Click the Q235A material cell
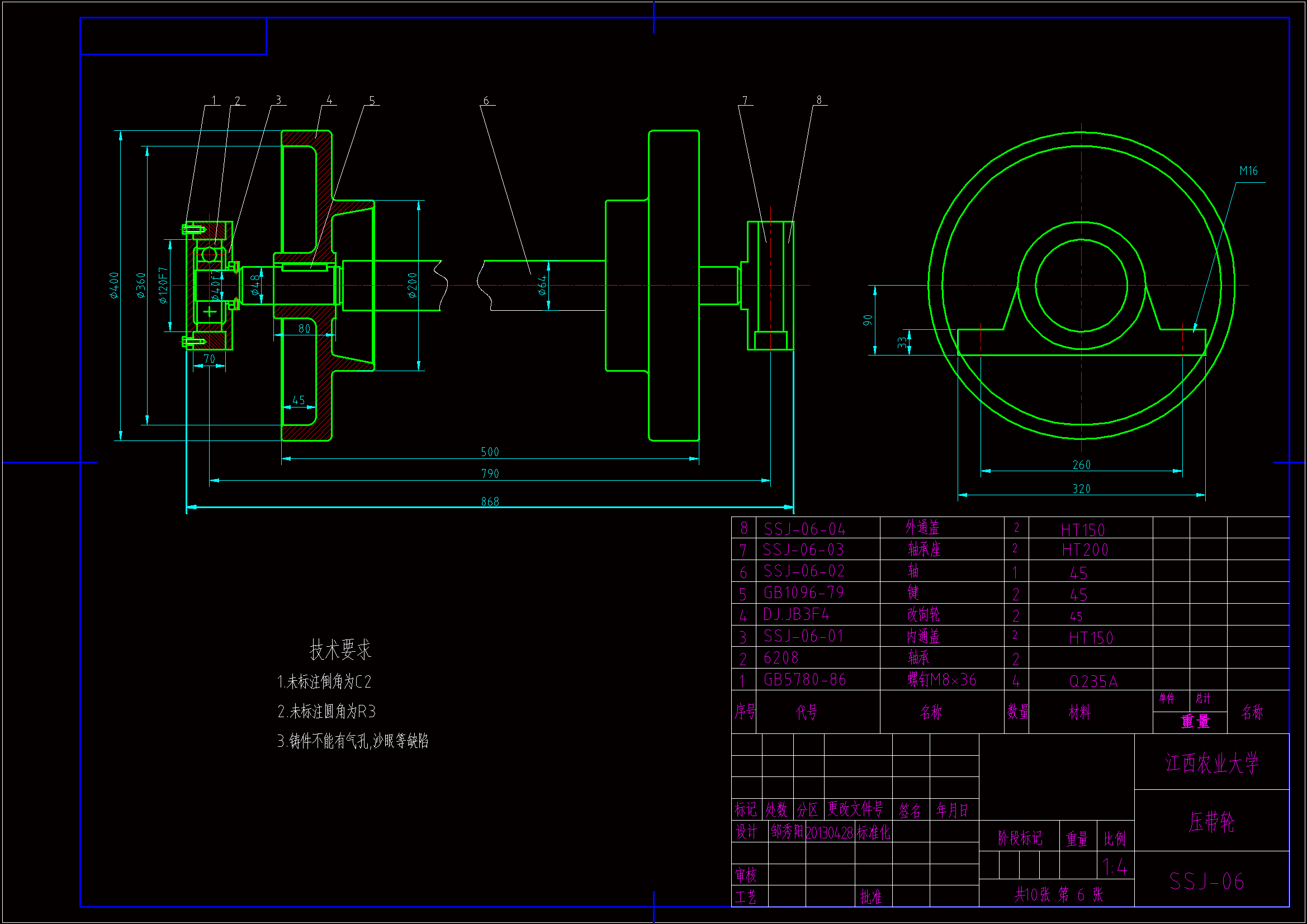This screenshot has height=924, width=1307. pyautogui.click(x=1093, y=681)
